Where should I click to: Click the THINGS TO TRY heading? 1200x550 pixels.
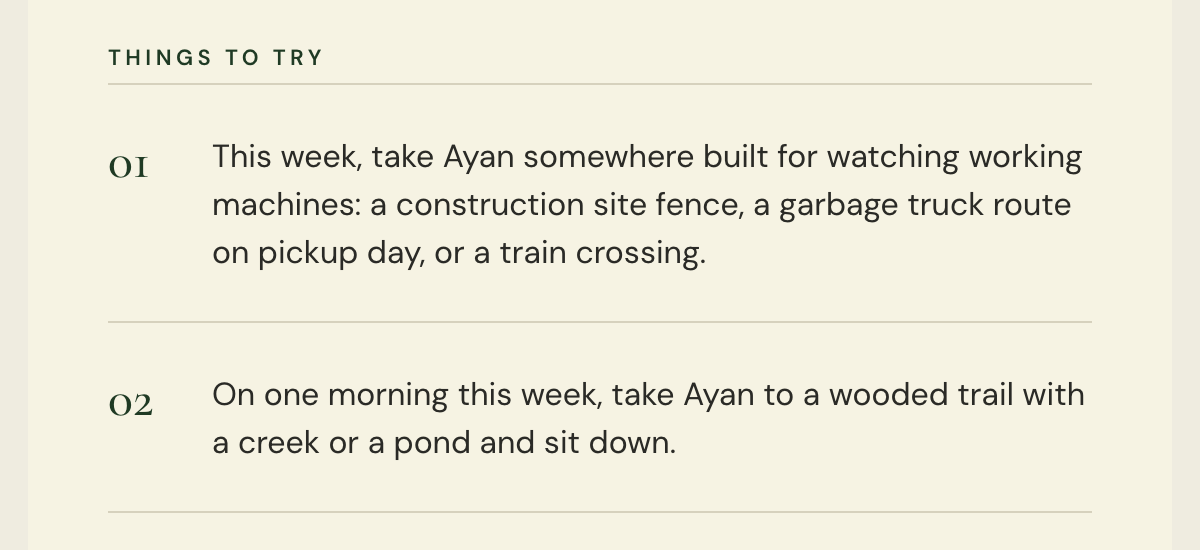tap(216, 58)
